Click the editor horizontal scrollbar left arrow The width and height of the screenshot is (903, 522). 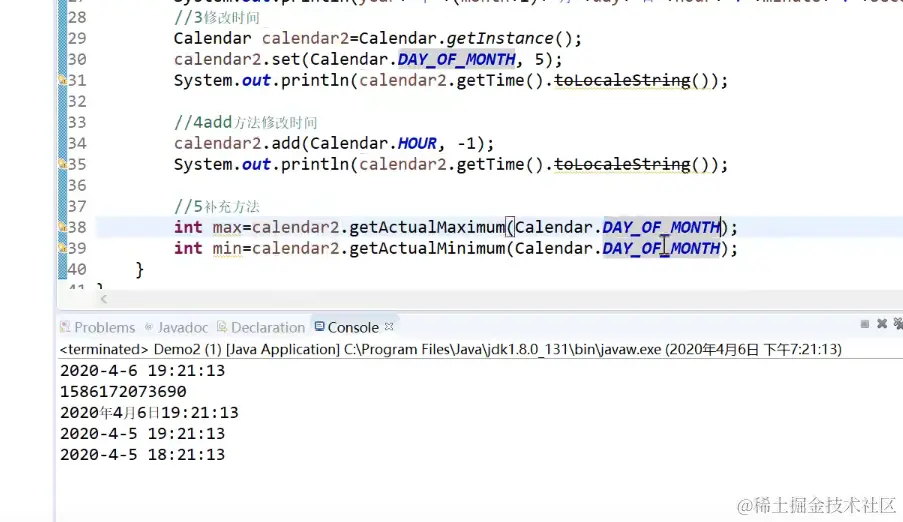pyautogui.click(x=104, y=299)
